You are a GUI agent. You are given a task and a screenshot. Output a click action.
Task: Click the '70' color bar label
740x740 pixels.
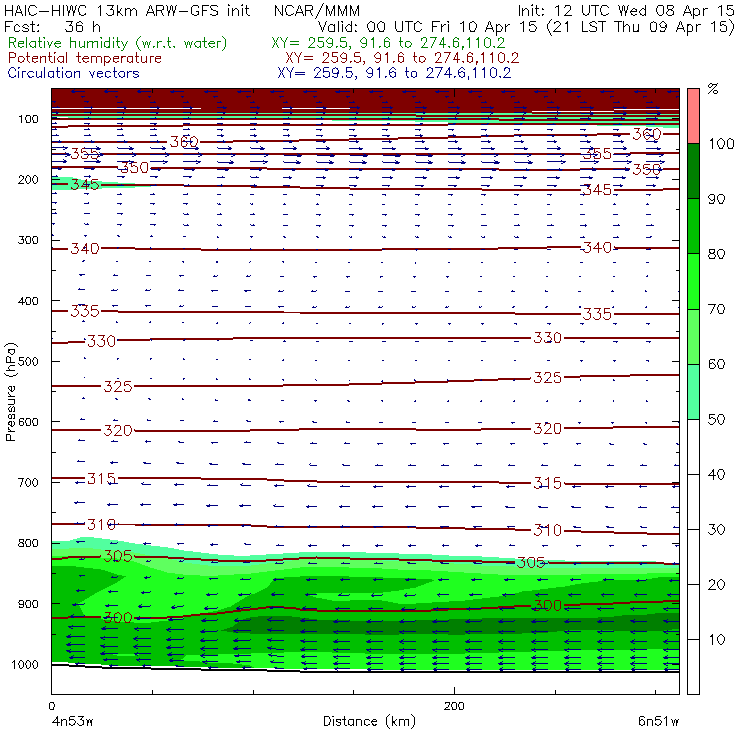click(x=717, y=310)
